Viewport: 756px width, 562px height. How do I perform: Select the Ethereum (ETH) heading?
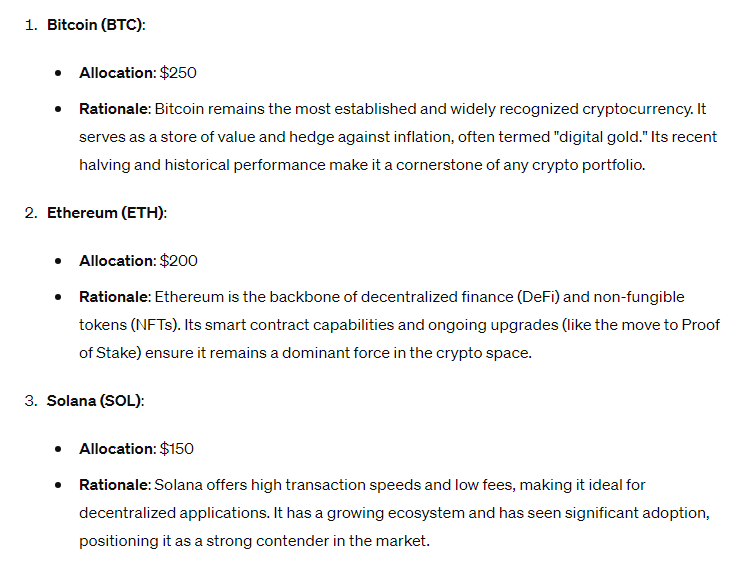pyautogui.click(x=106, y=212)
